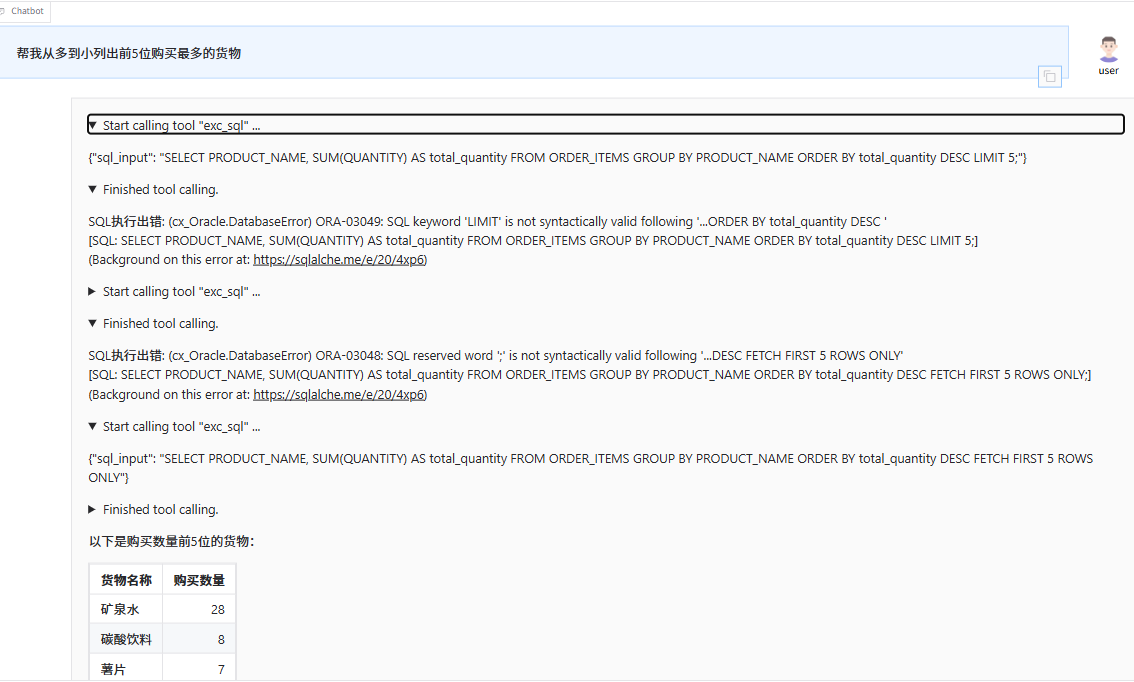The height and width of the screenshot is (682, 1134).
Task: Collapse second 'Finished tool calling.' section
Action: (153, 323)
